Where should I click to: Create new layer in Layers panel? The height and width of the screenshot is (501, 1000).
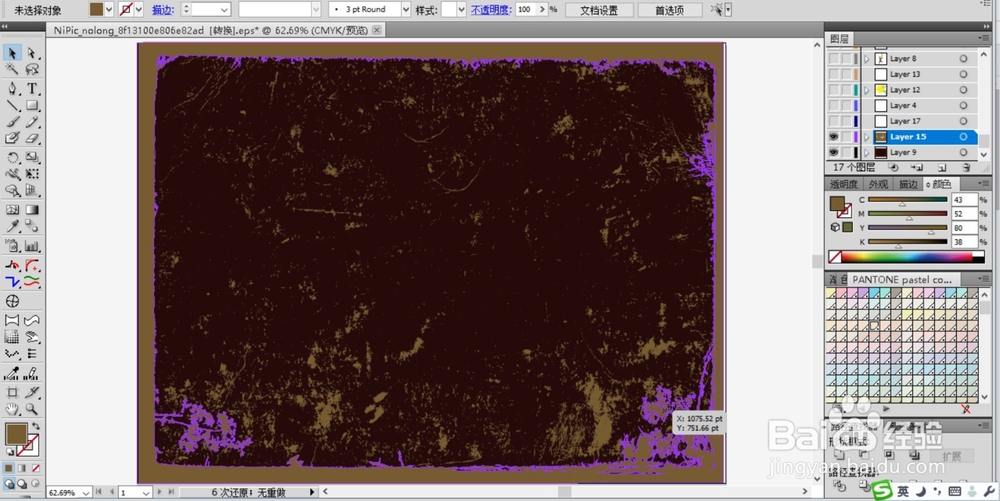(941, 168)
